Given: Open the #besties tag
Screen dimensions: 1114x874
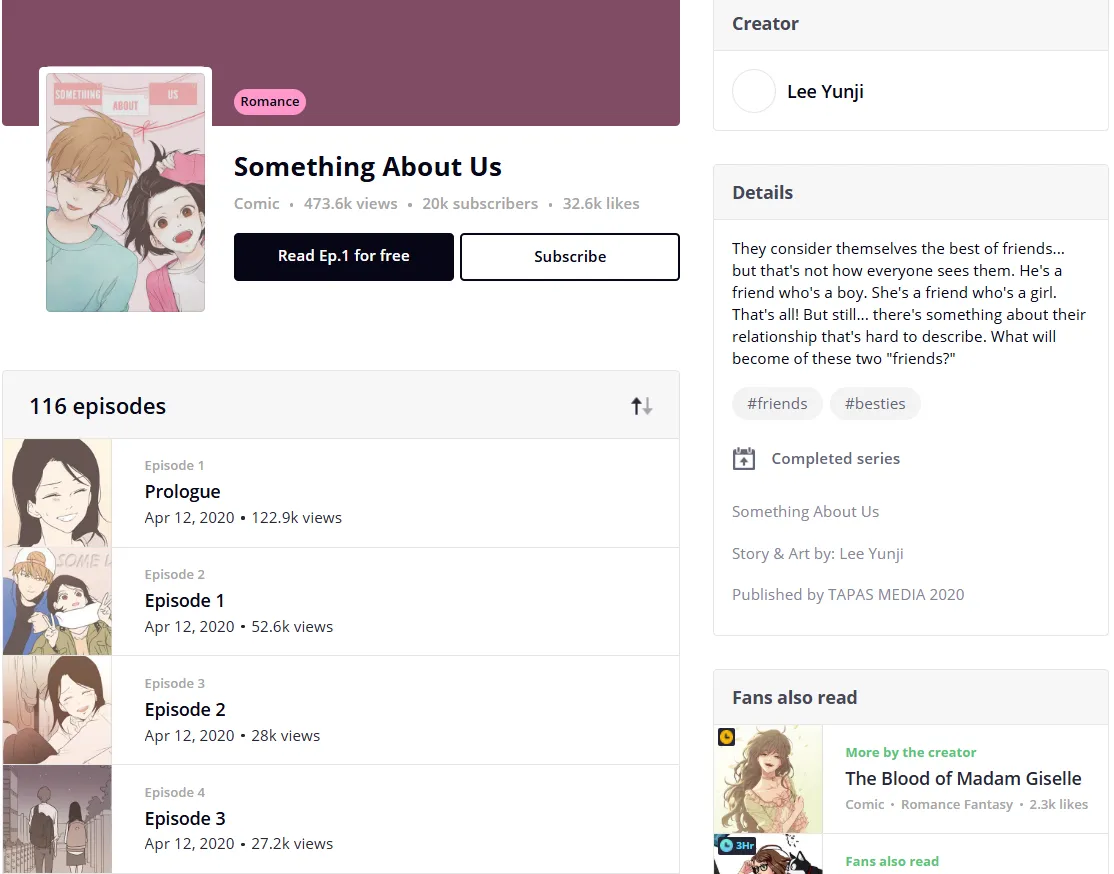Looking at the screenshot, I should (x=875, y=404).
